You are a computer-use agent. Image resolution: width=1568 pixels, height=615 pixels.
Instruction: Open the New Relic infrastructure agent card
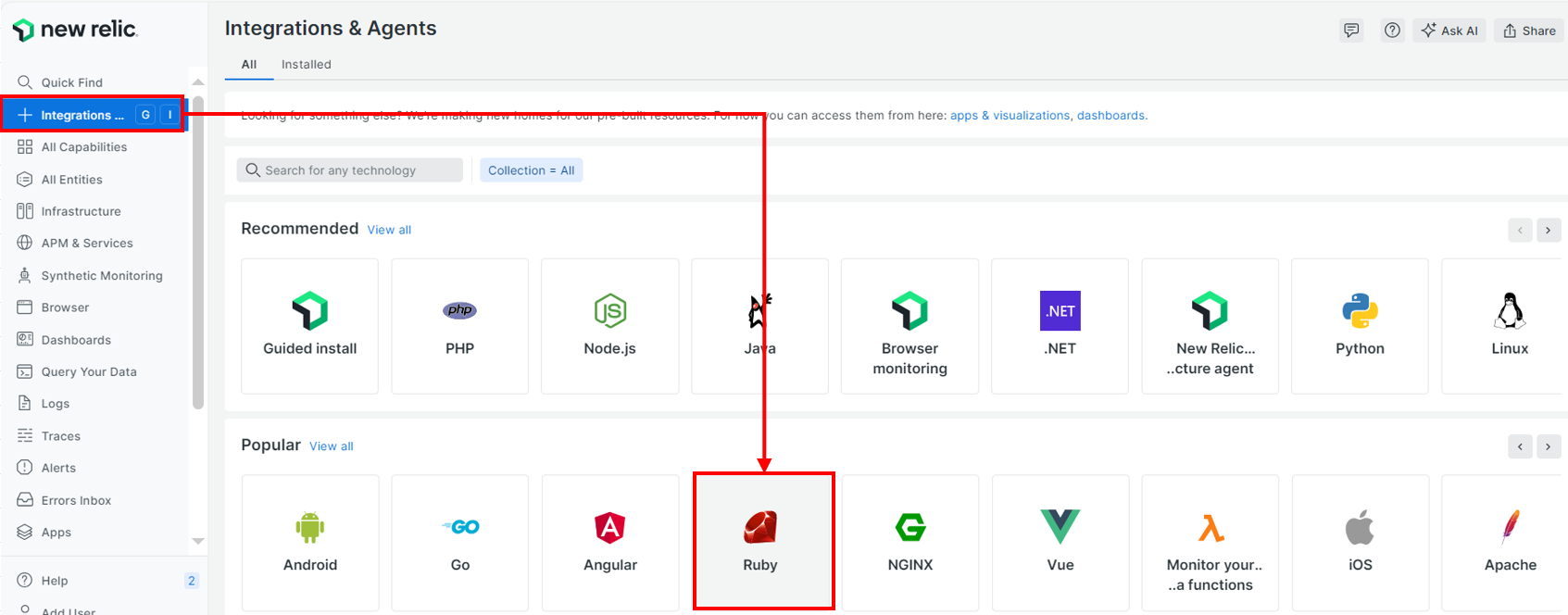coord(1210,326)
